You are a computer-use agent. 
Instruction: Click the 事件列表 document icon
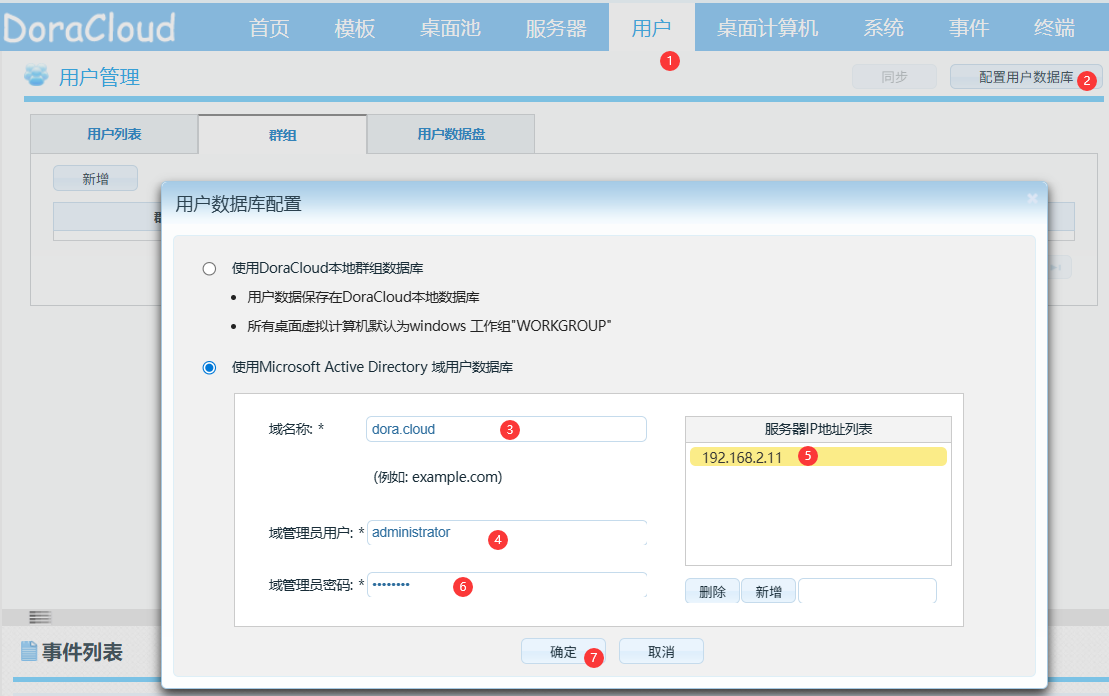click(x=29, y=652)
